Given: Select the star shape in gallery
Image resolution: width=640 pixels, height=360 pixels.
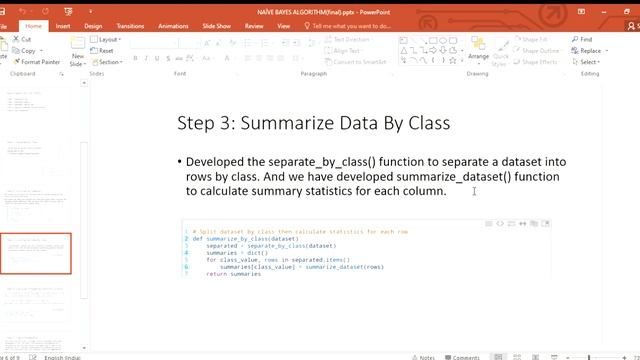Looking at the screenshot, I should click(453, 60).
